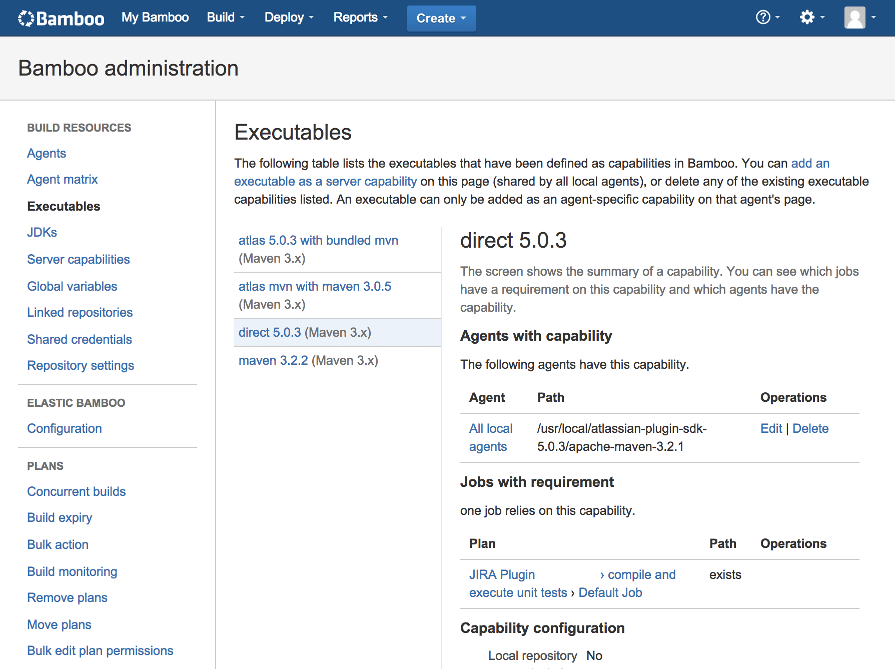Open Repository settings page
The image size is (895, 669).
(x=80, y=365)
